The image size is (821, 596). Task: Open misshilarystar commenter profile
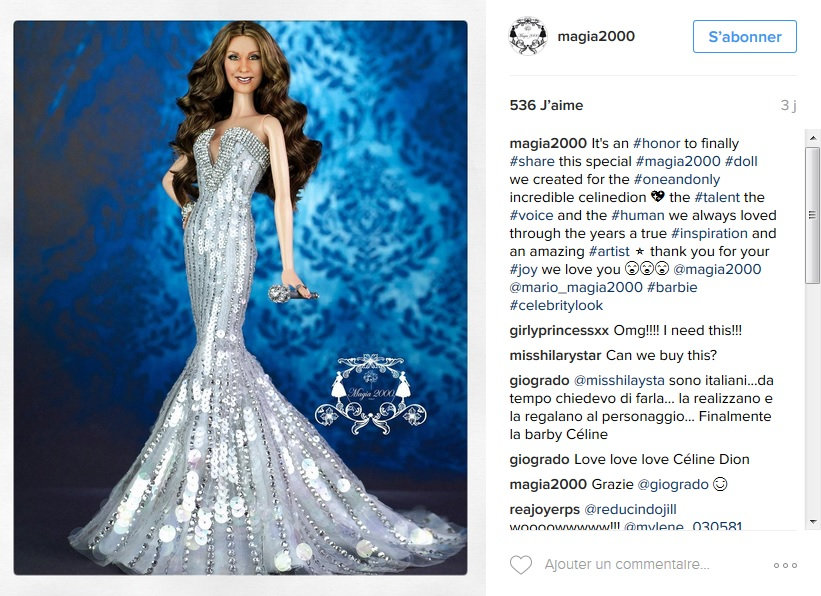pos(555,356)
